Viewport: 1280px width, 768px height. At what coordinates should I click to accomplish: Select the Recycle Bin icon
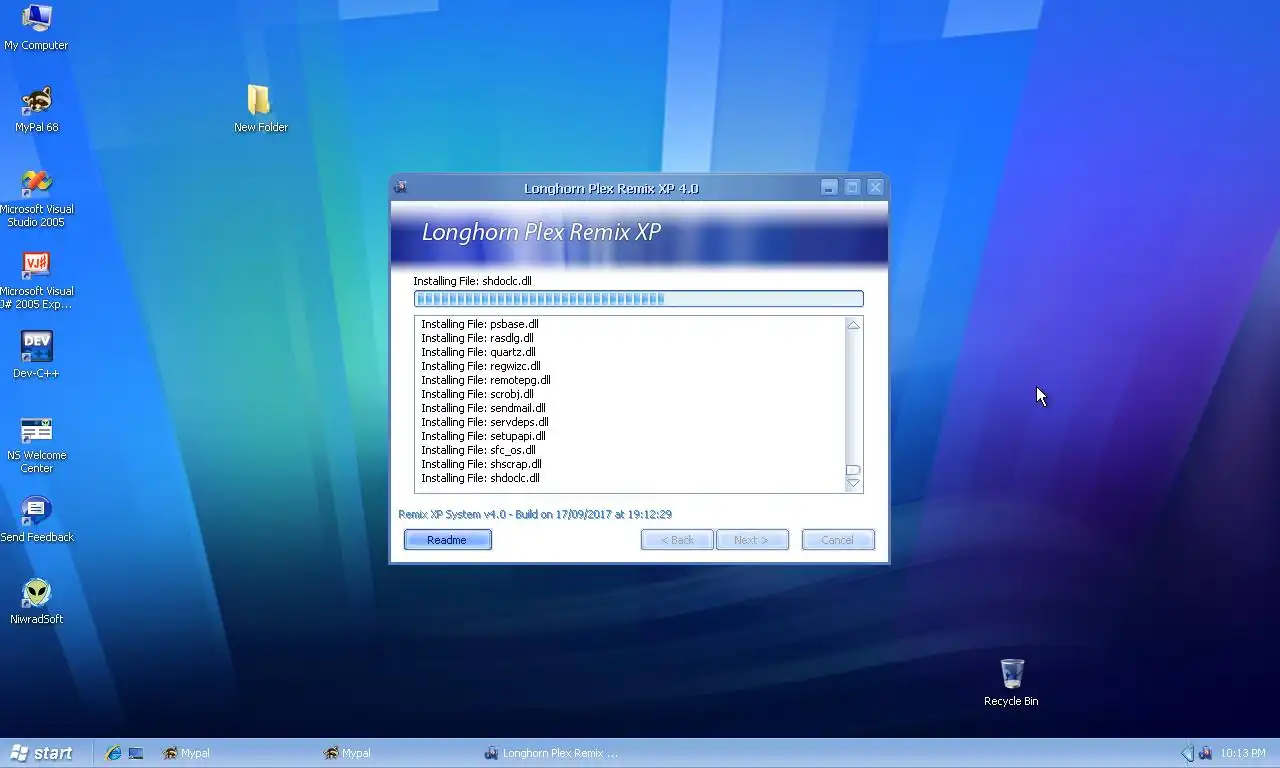tap(1011, 683)
